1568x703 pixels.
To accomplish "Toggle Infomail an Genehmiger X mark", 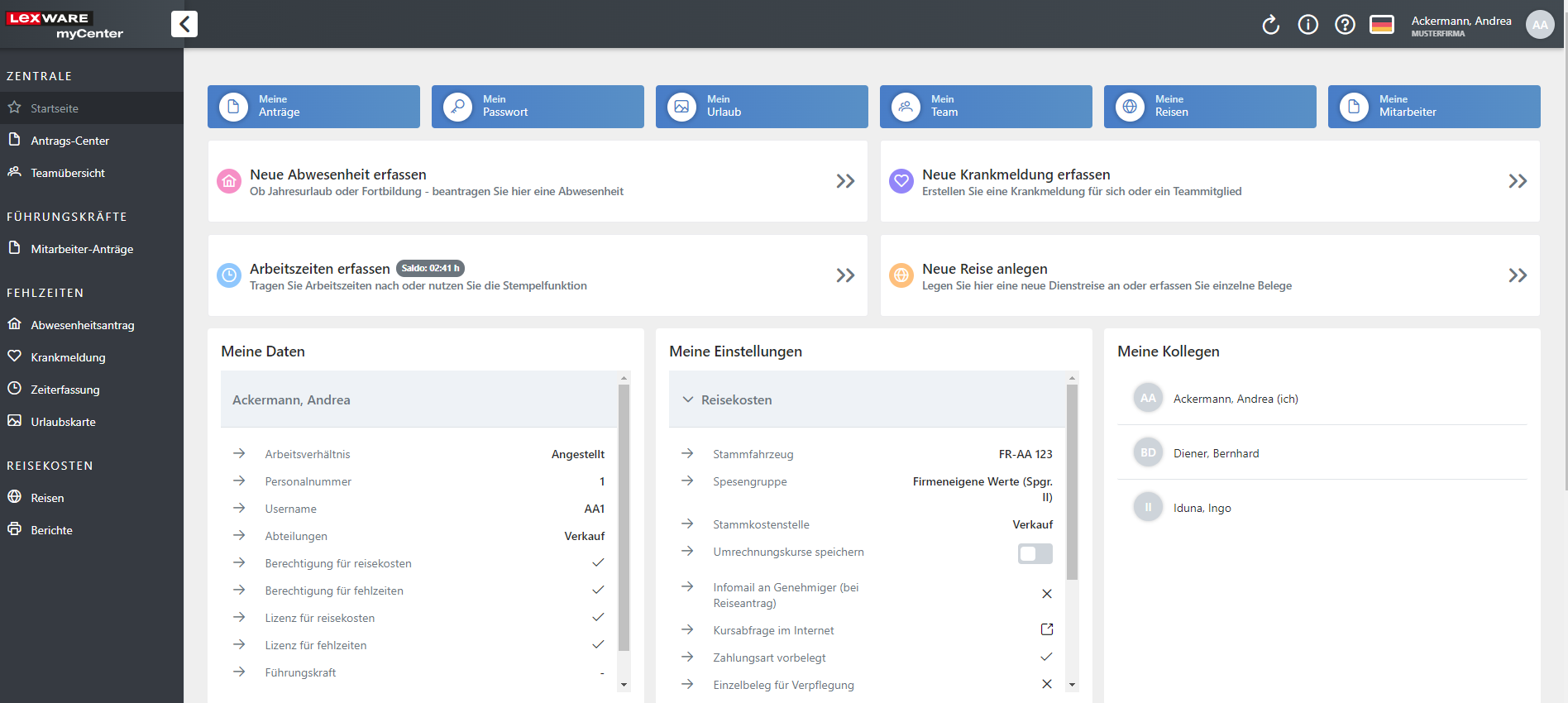I will (1046, 594).
